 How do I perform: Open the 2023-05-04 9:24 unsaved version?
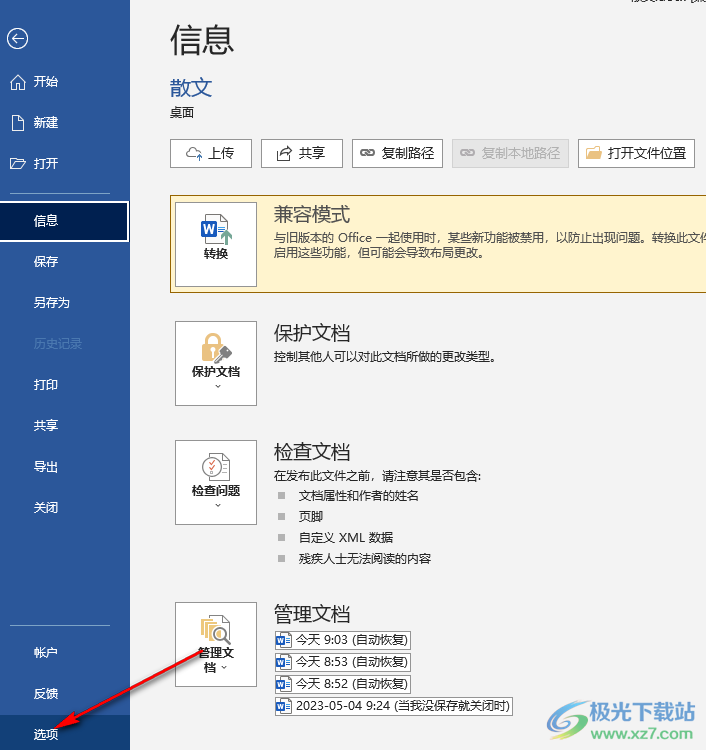[x=393, y=706]
